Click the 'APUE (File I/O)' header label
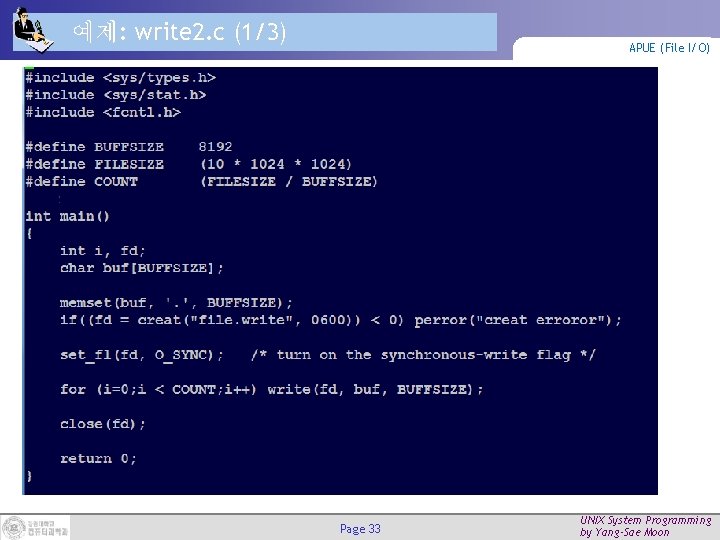720x540 pixels. [669, 48]
